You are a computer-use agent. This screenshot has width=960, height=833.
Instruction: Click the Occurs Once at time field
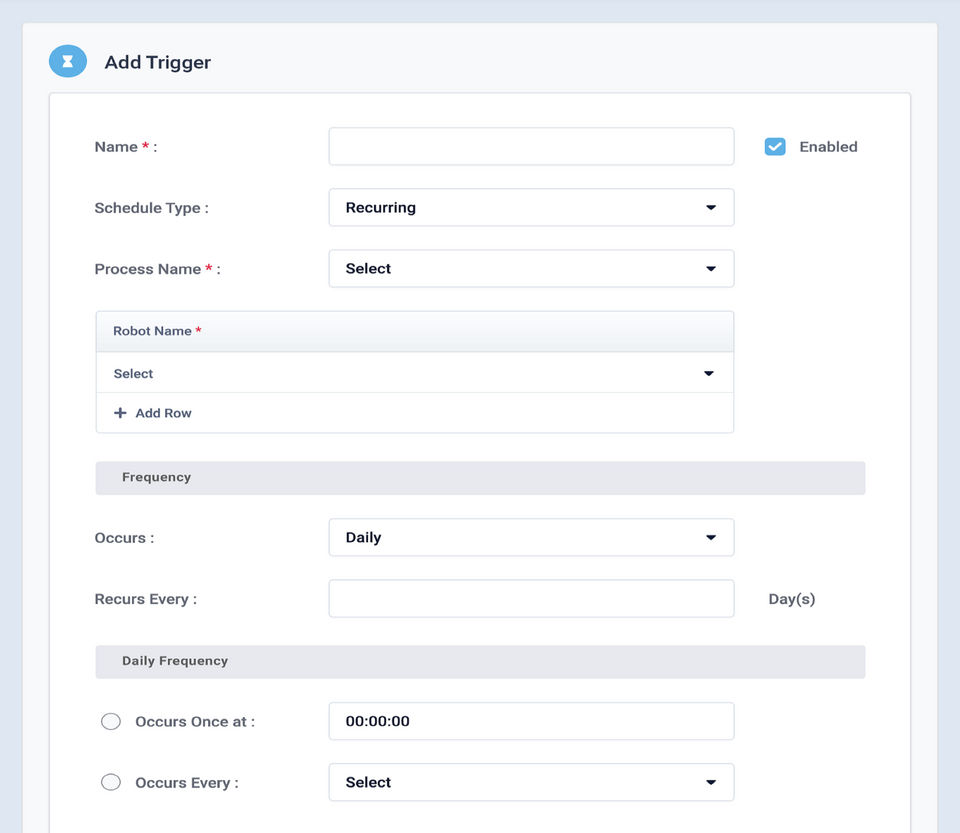coord(531,722)
